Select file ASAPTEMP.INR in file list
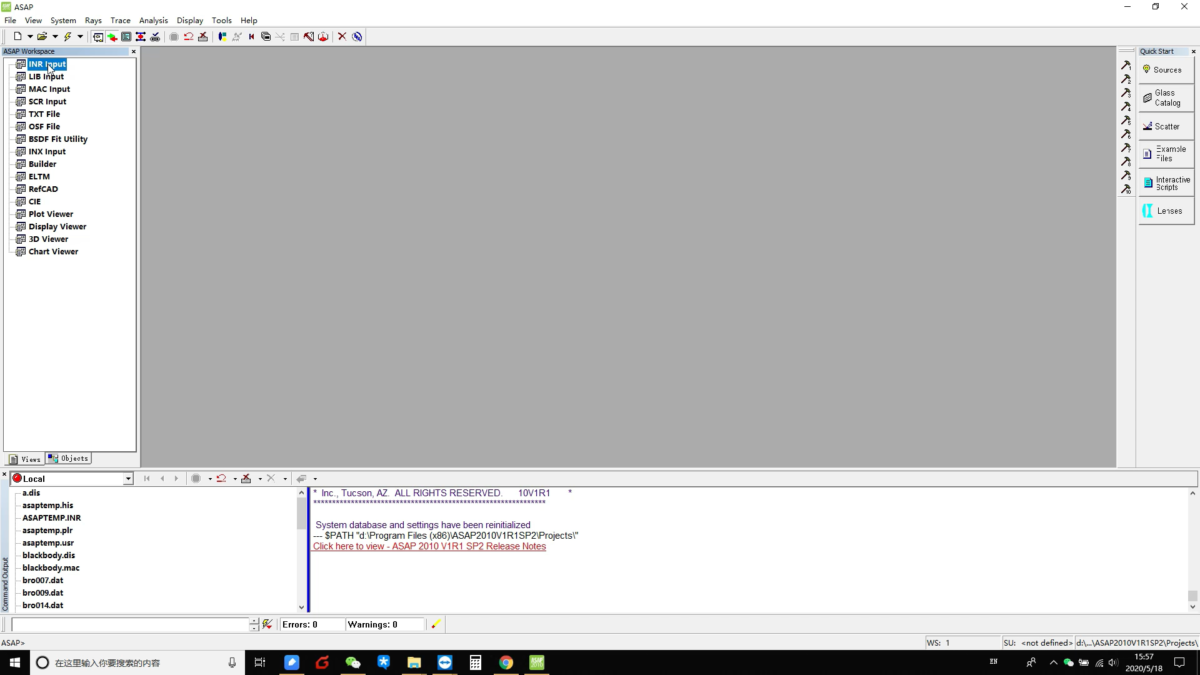The width and height of the screenshot is (1200, 675). coord(52,518)
